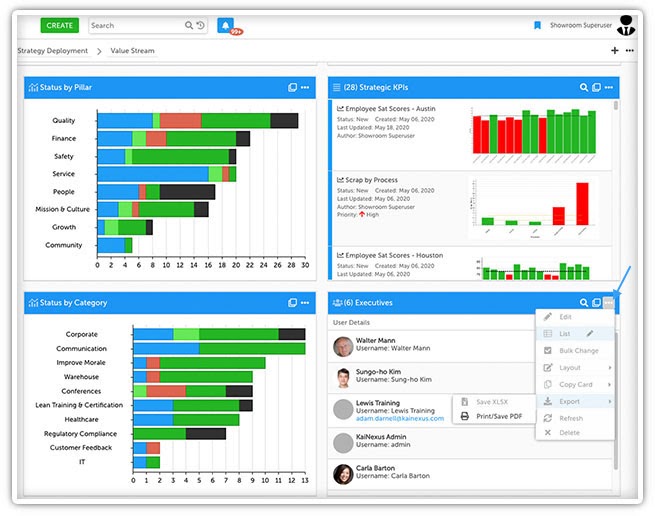Click pencil icon beside List option
655x516 pixels.
(x=589, y=333)
